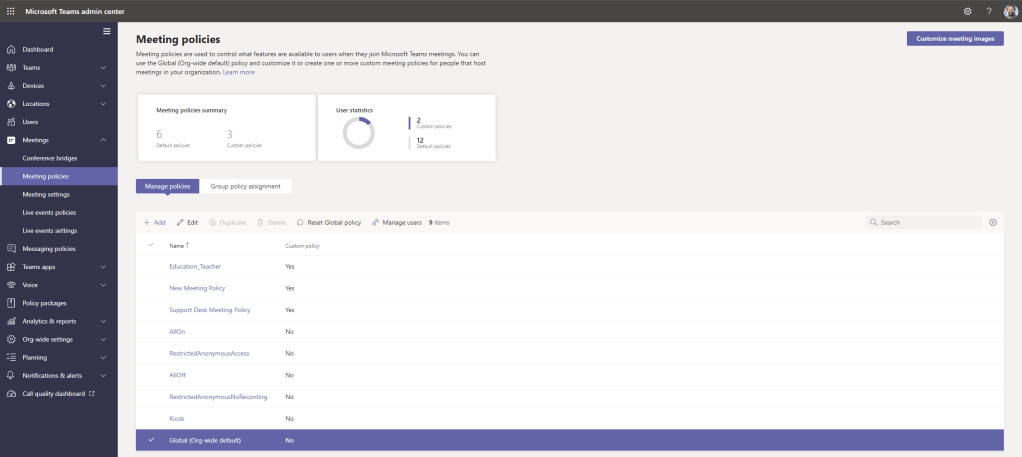Open the user profile avatar
The height and width of the screenshot is (457, 1022).
(x=1010, y=11)
